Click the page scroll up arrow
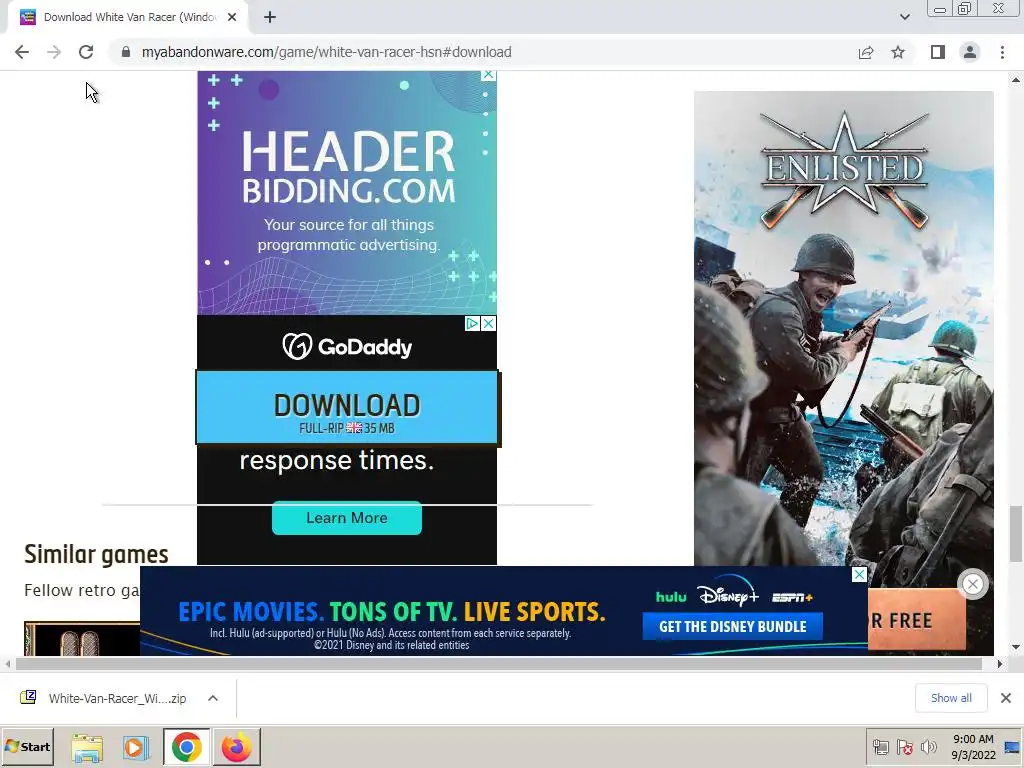 click(1016, 80)
